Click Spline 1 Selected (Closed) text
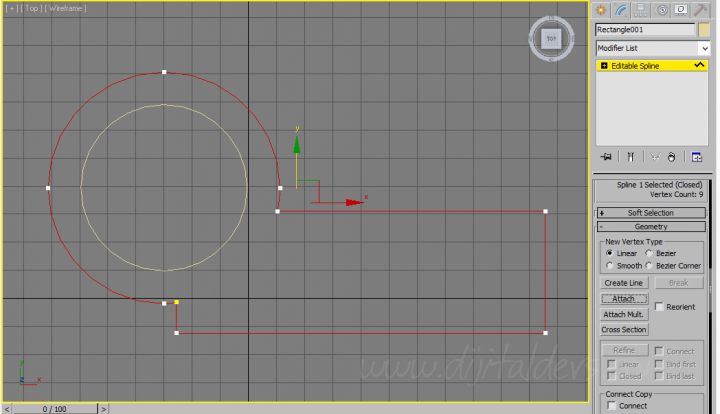 pyautogui.click(x=659, y=185)
